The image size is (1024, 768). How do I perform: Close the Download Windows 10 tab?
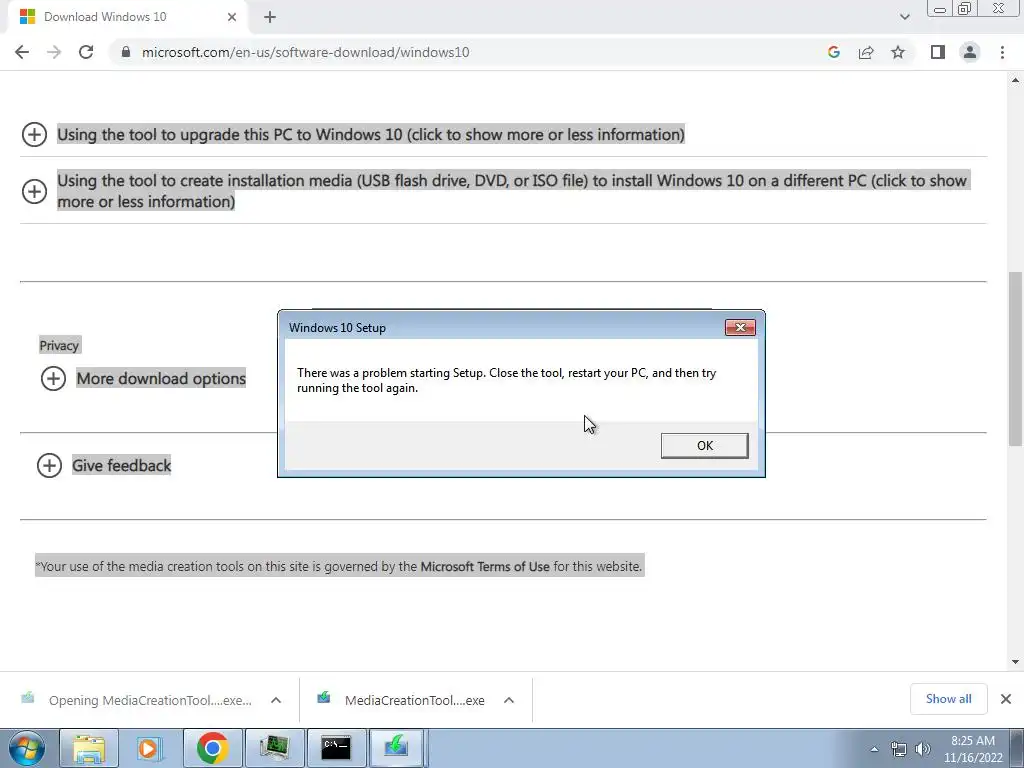click(x=232, y=17)
